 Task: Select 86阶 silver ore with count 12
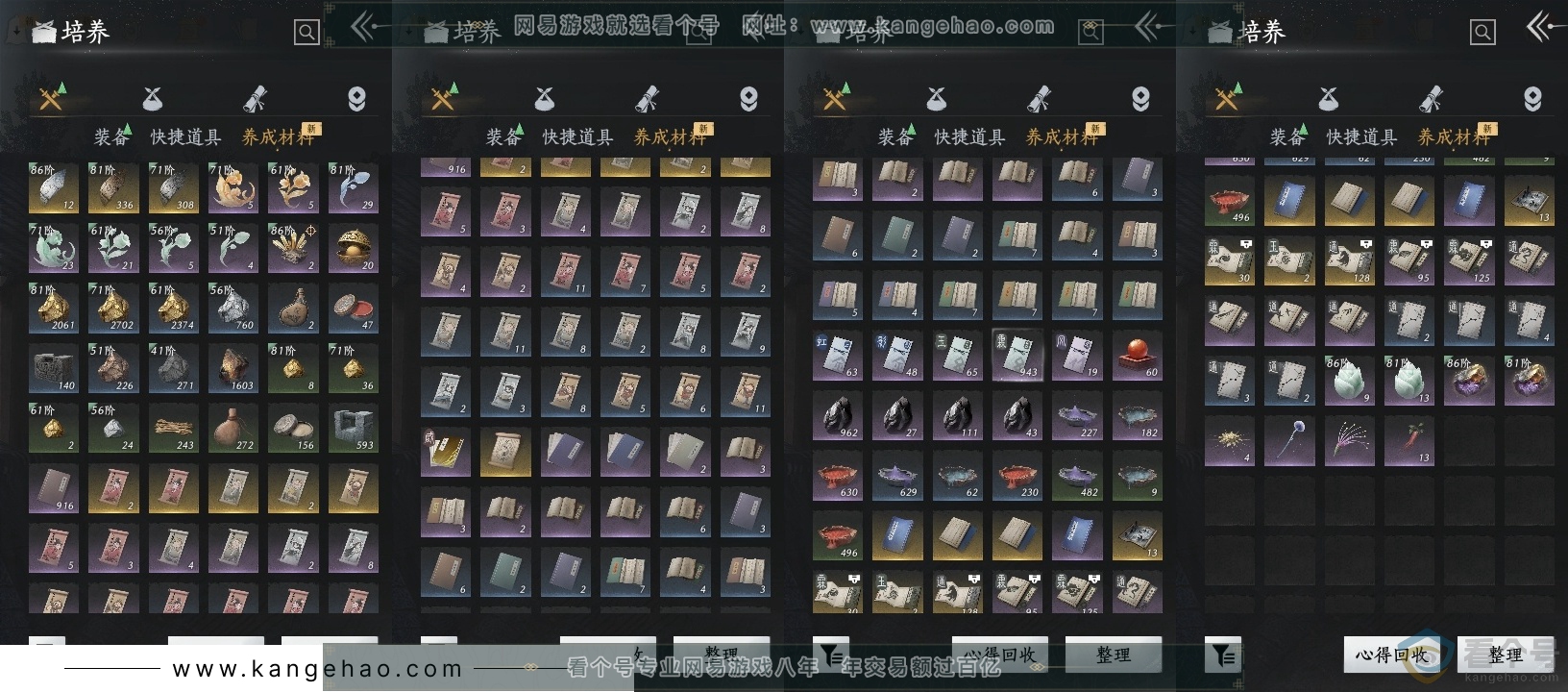point(54,188)
